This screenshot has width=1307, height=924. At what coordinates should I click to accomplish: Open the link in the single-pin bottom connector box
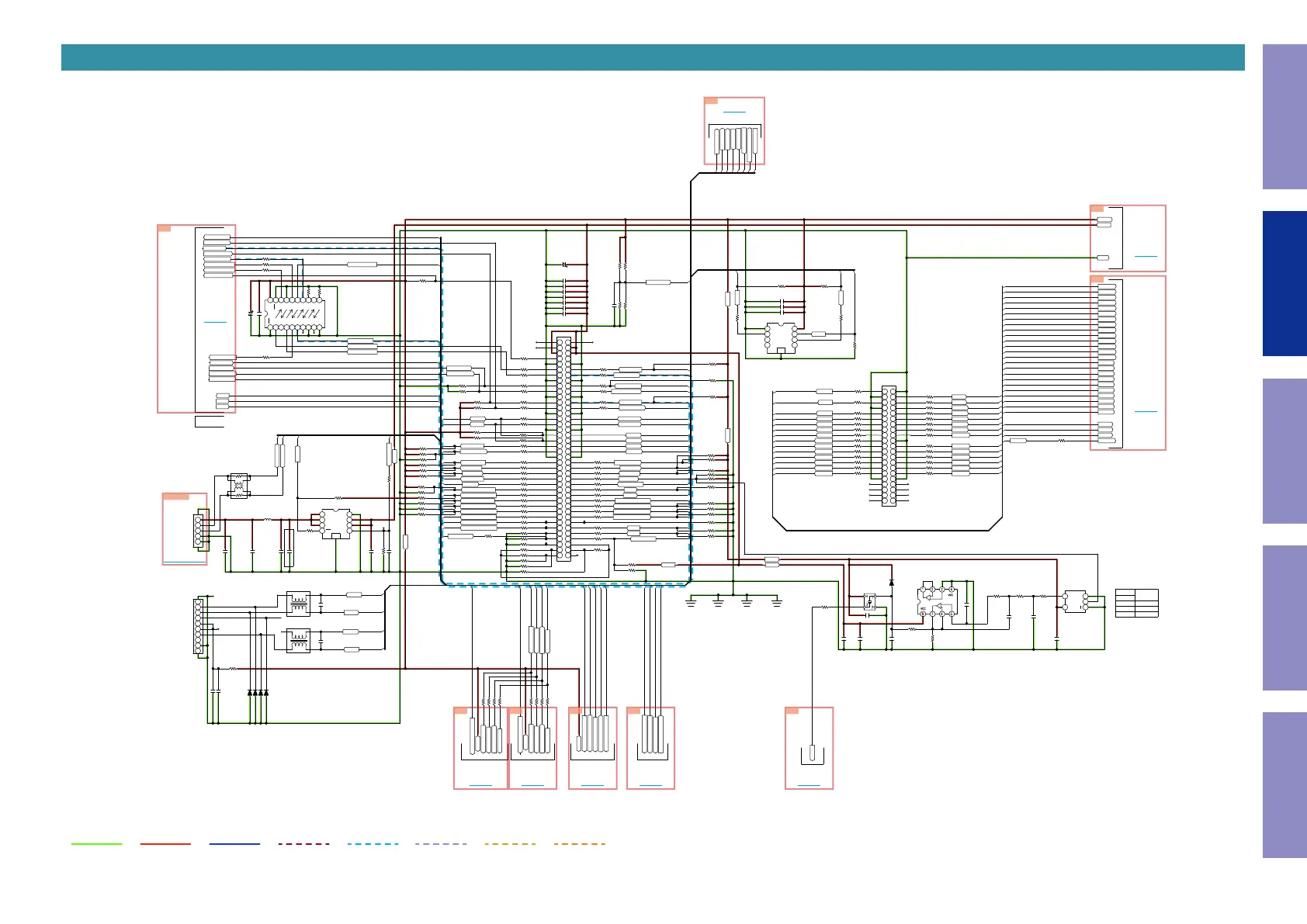[809, 785]
